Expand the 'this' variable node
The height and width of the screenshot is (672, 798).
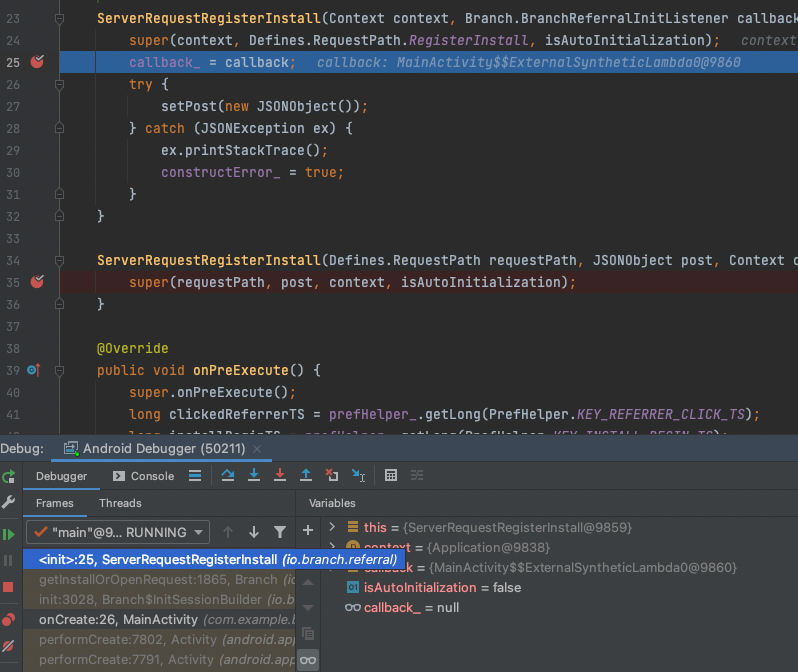click(x=332, y=527)
